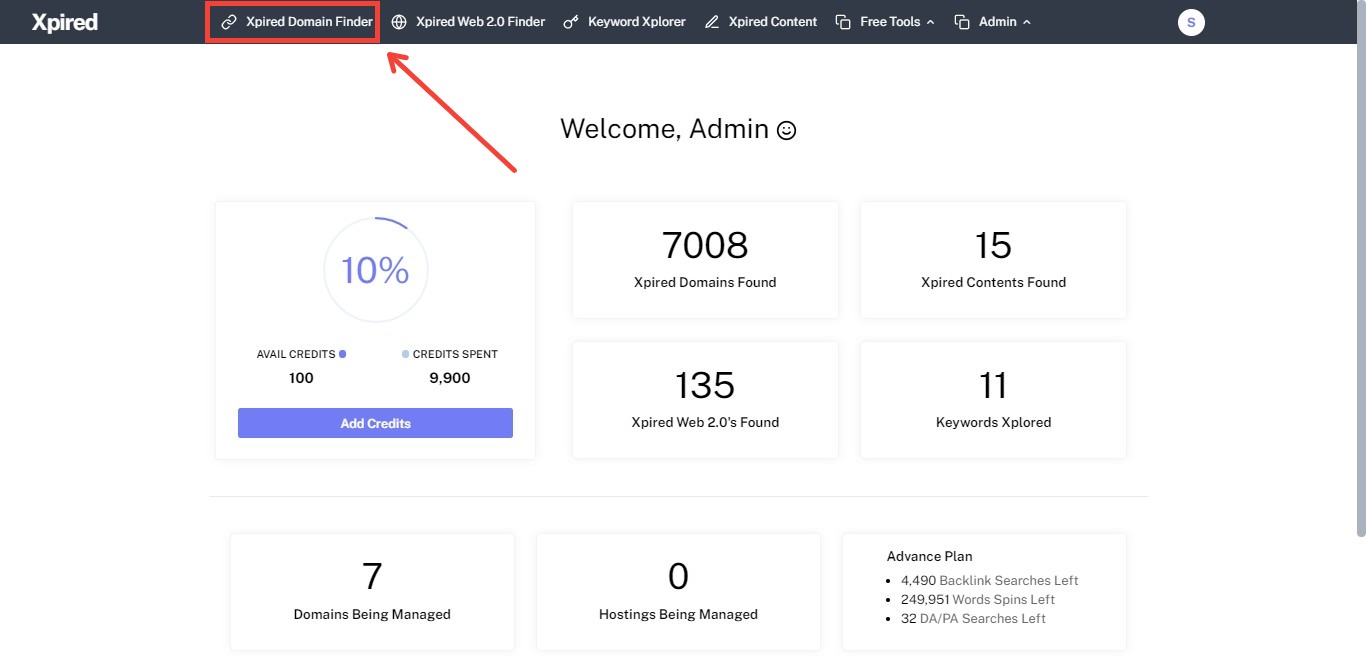Click the Admin menu label

tap(998, 22)
